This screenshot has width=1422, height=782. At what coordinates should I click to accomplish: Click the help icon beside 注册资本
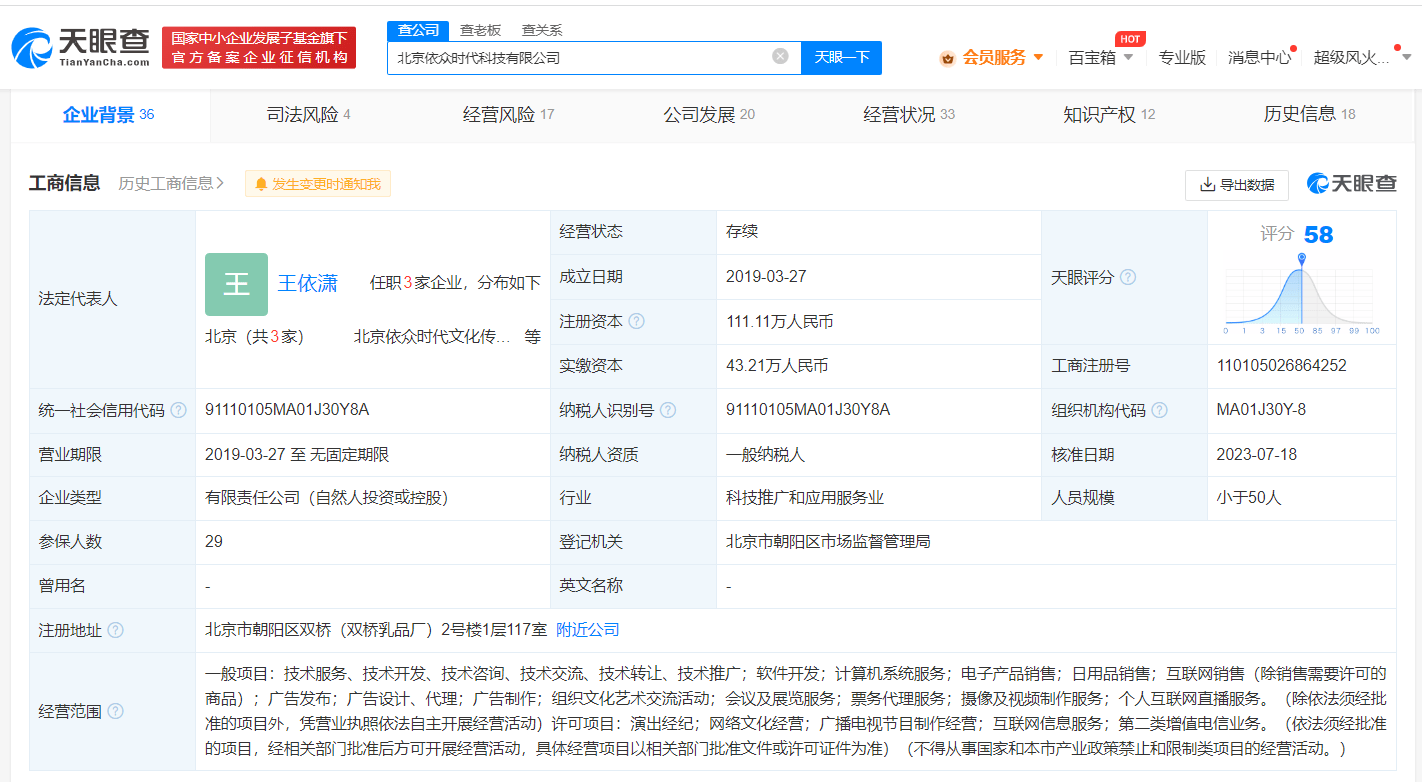[636, 321]
